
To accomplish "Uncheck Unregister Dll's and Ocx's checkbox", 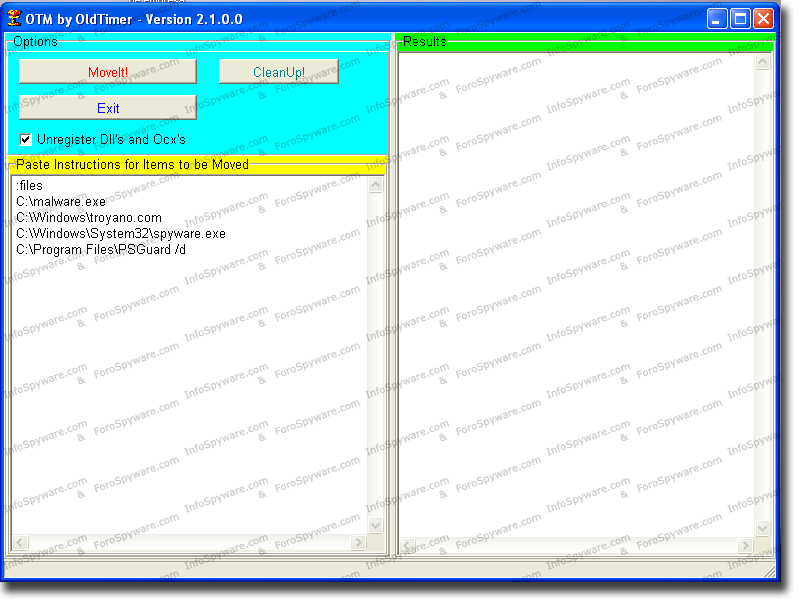I will tap(26, 139).
